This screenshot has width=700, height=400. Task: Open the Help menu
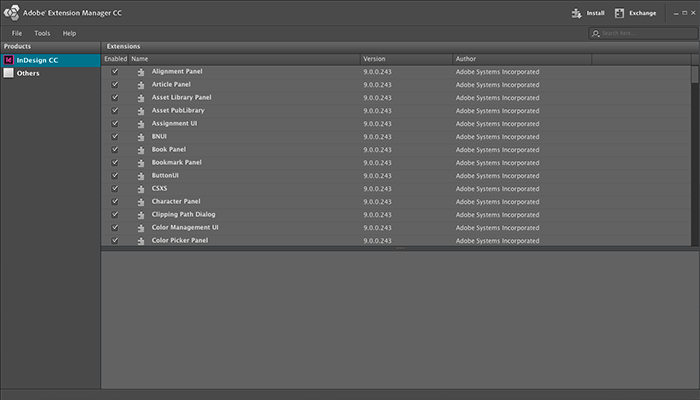pyautogui.click(x=69, y=33)
